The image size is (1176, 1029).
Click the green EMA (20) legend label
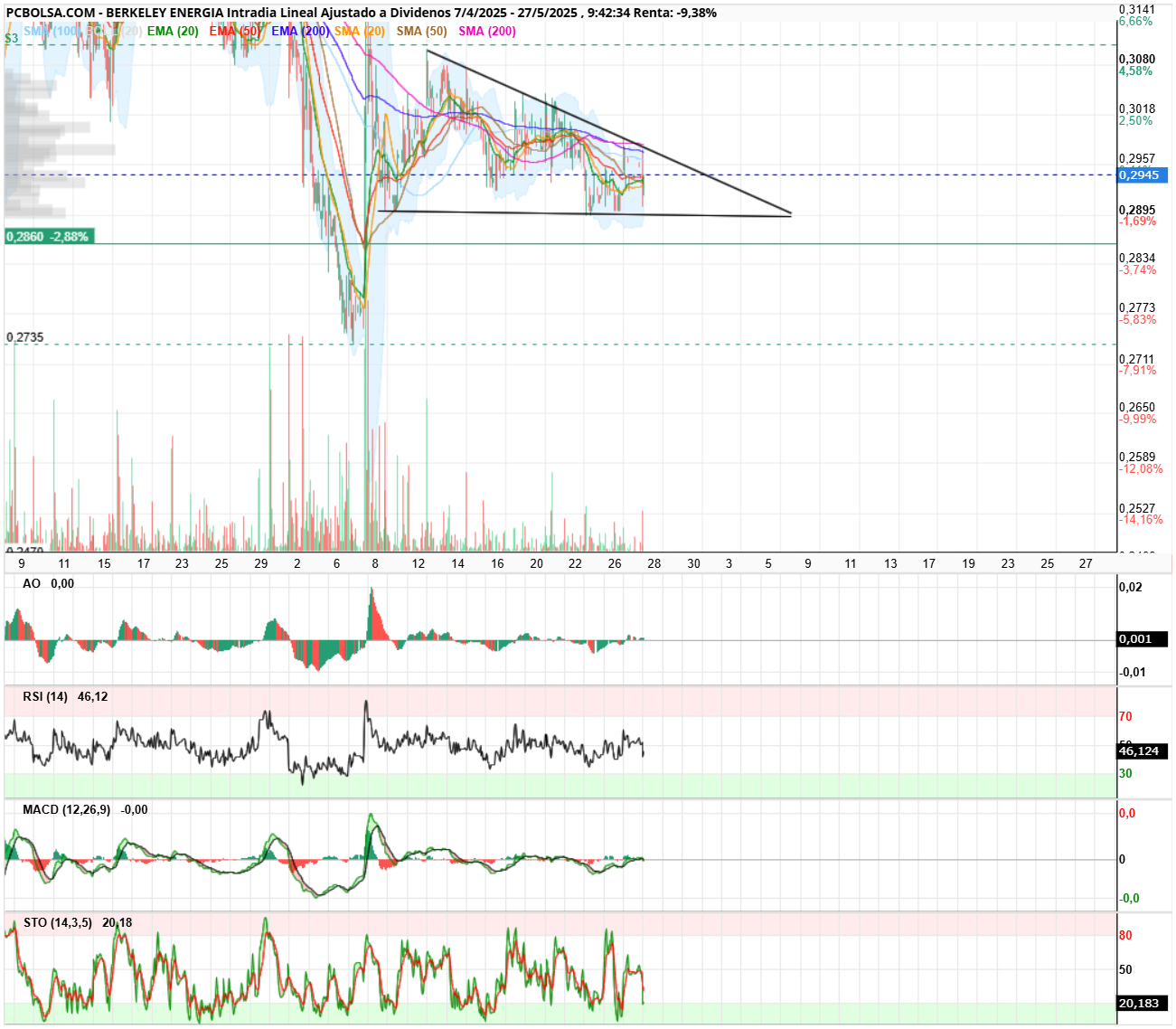point(173,31)
